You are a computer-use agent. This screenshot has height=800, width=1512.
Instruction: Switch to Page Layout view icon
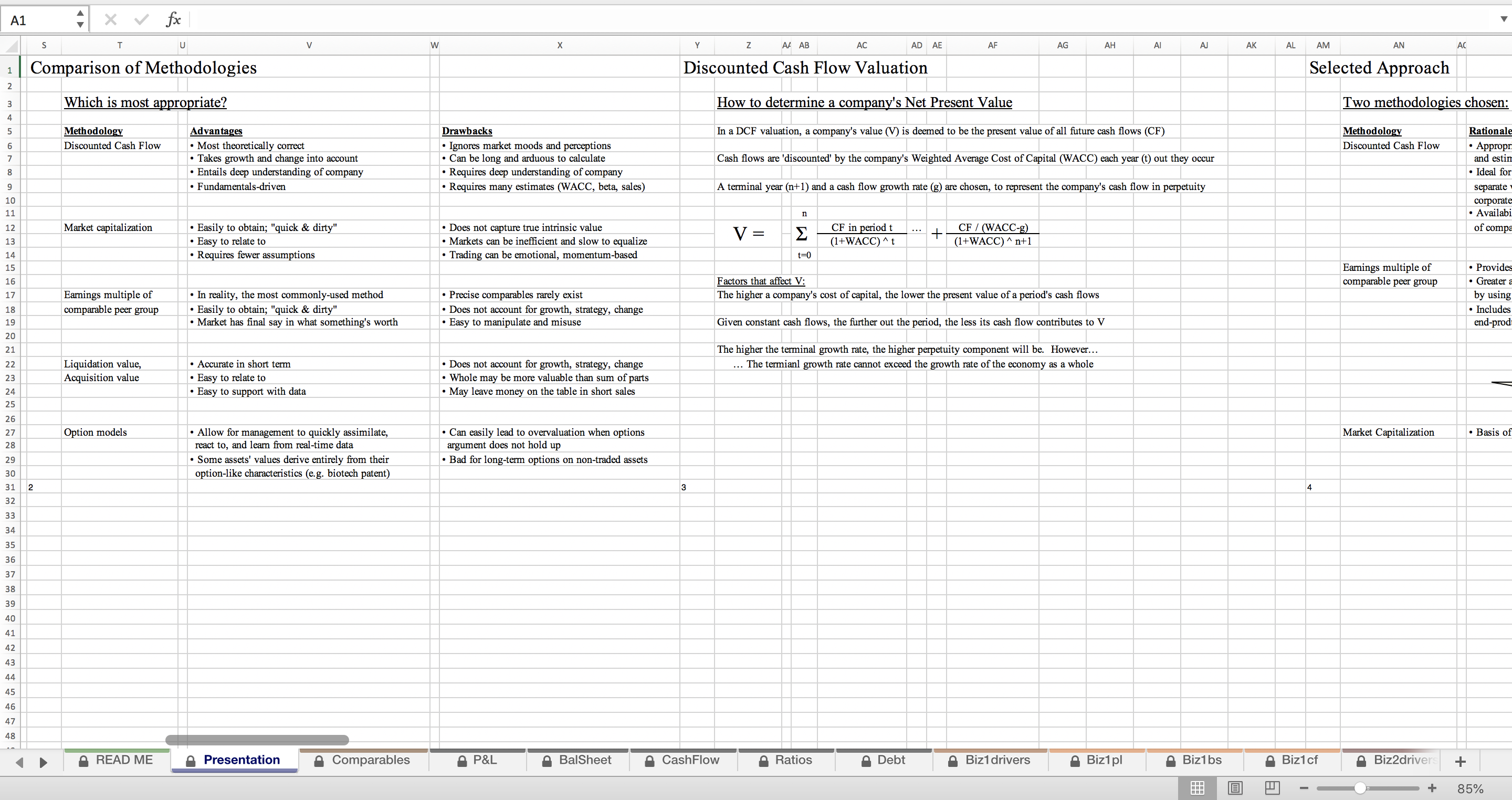1235,788
